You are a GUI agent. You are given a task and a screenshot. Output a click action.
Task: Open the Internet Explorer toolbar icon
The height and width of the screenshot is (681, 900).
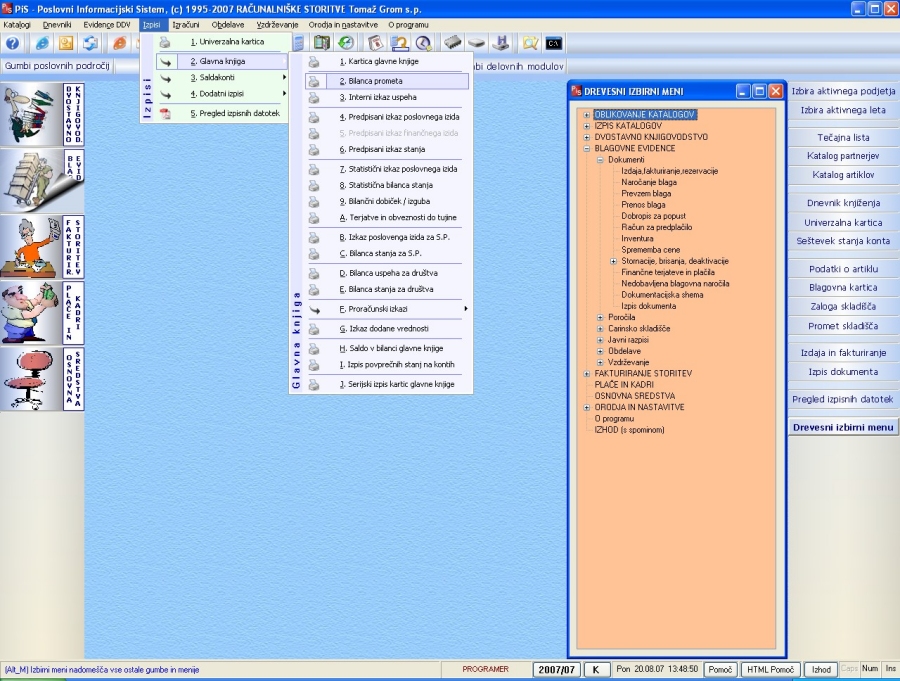tap(41, 43)
